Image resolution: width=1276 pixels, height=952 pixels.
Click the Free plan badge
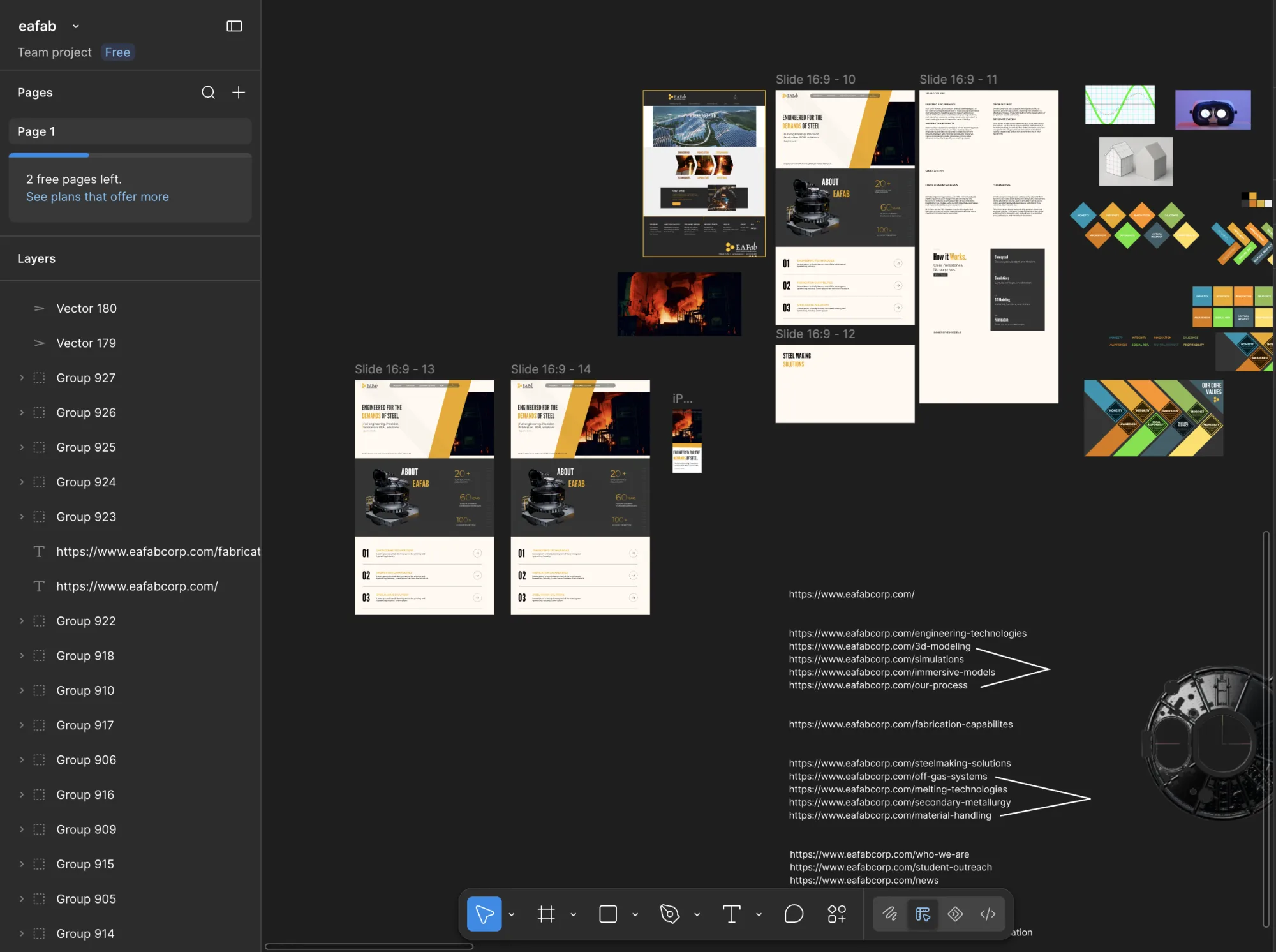117,52
